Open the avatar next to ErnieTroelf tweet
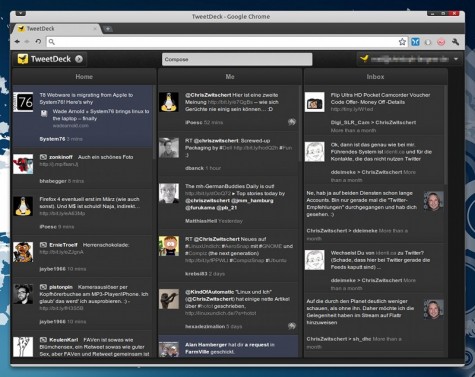Screen dimensions: 475x377 (23, 252)
